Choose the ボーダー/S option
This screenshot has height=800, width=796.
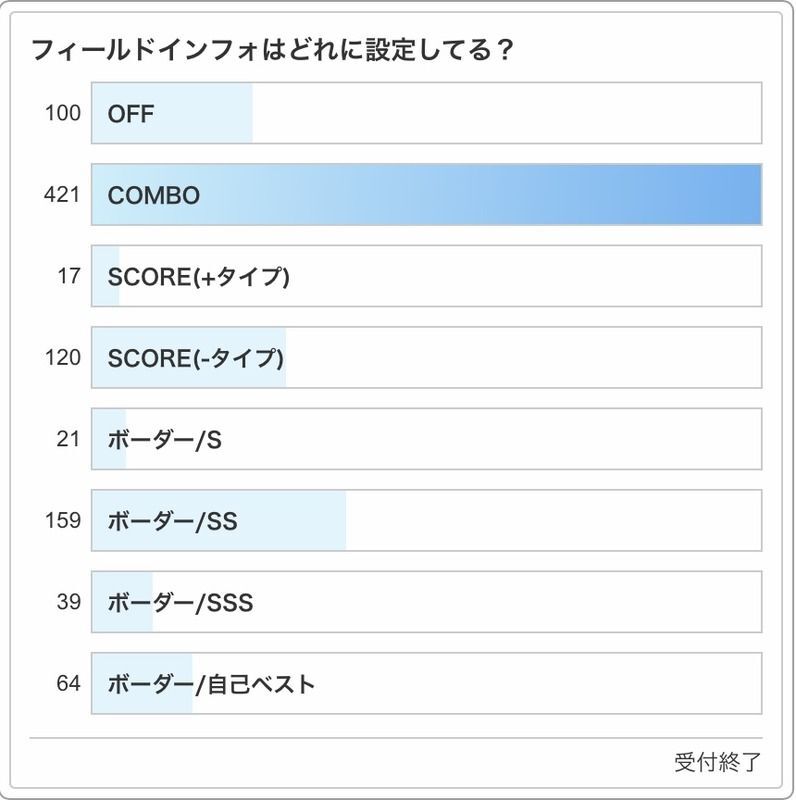[x=164, y=439]
